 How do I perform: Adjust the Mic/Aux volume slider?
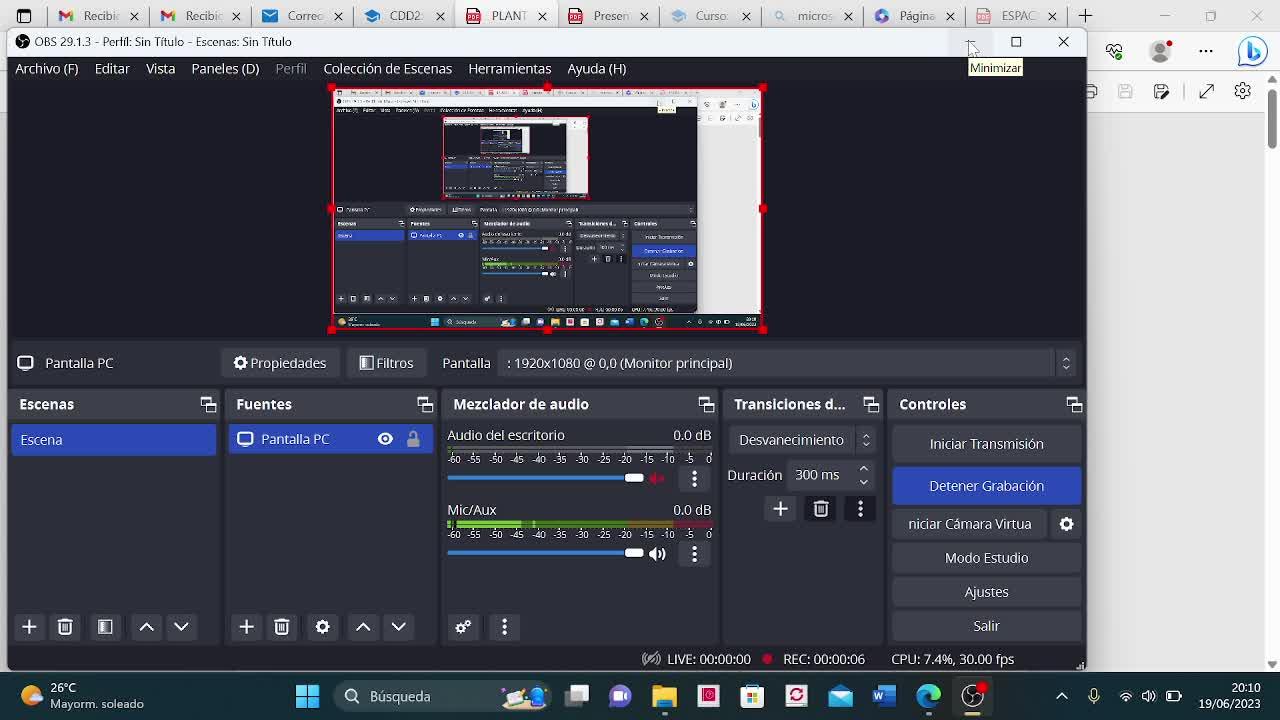click(x=634, y=553)
